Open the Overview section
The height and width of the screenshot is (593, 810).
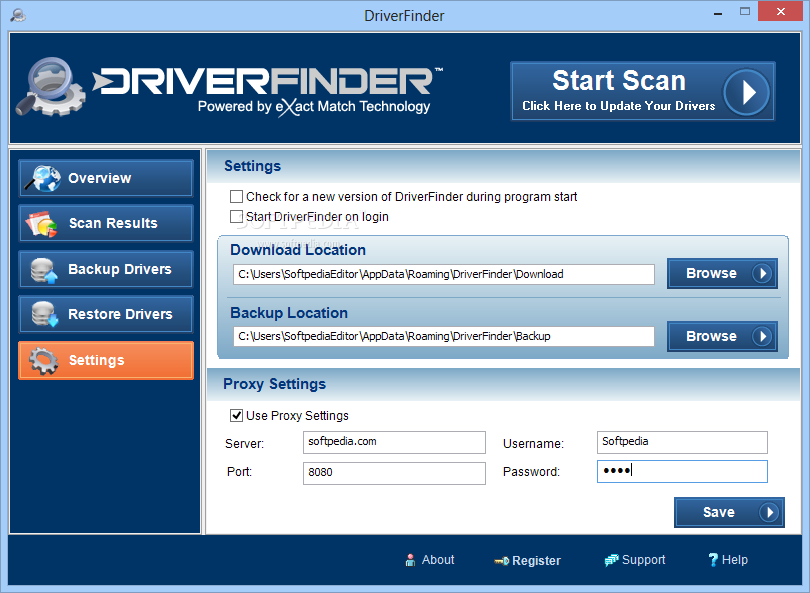(106, 178)
